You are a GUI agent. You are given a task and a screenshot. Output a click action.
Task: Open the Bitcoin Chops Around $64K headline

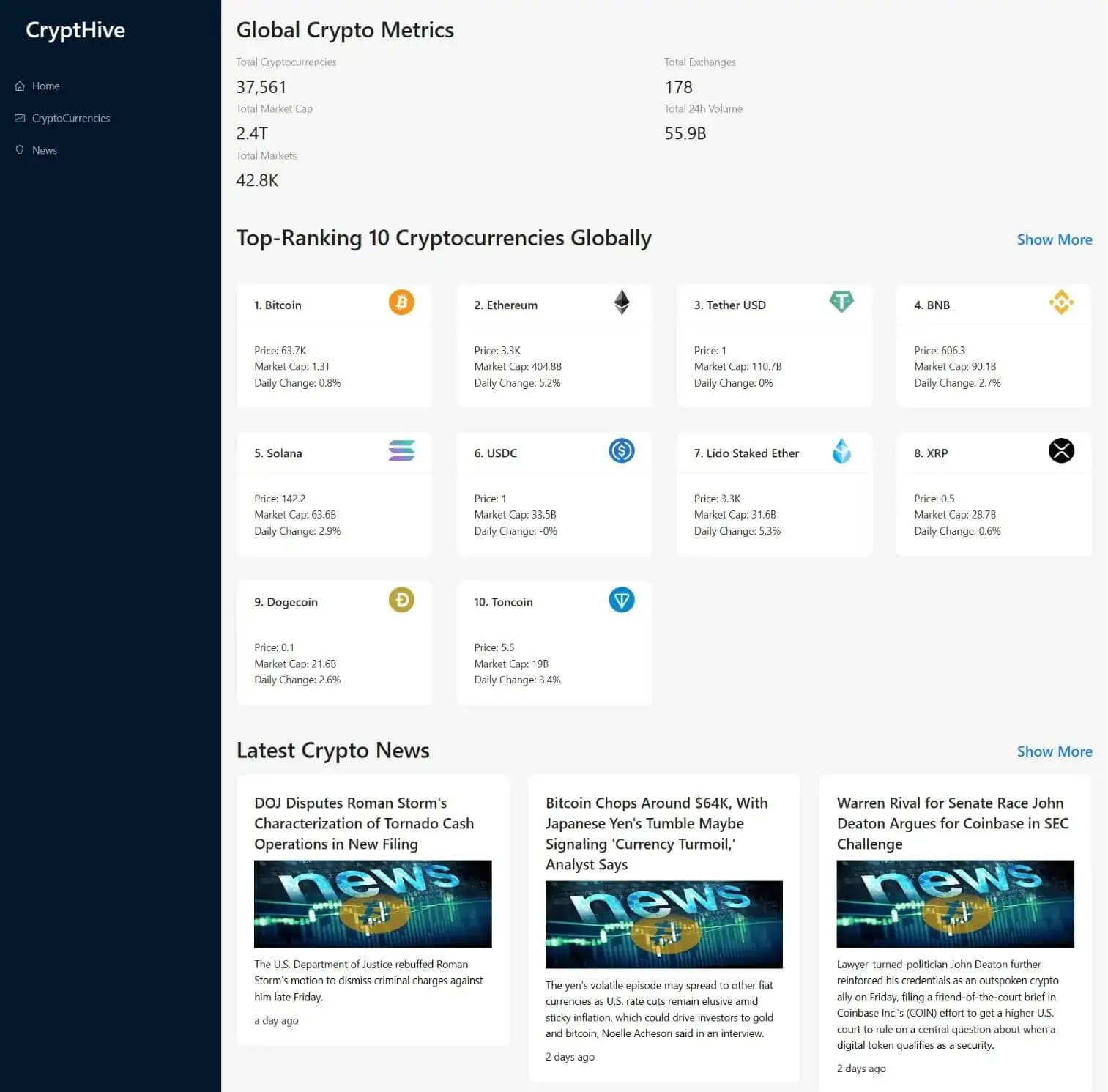(657, 833)
